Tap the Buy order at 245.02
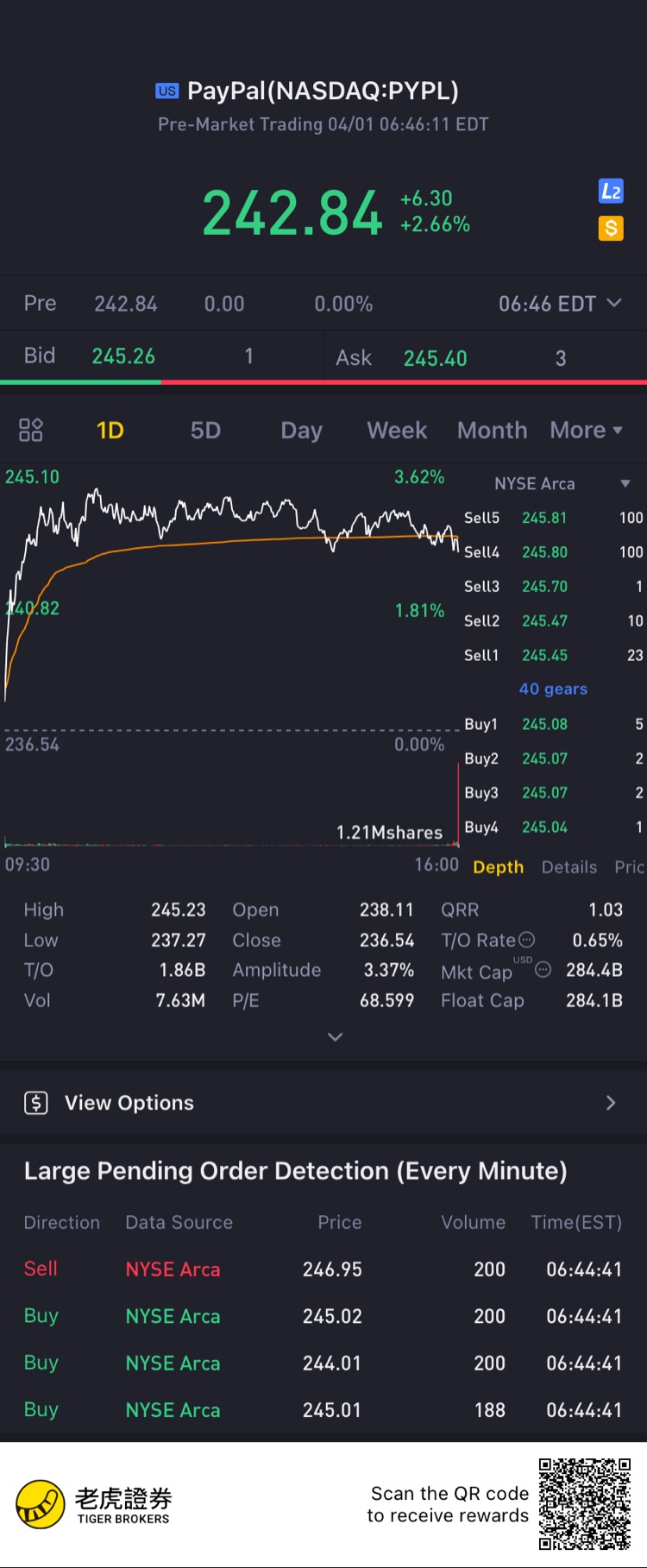 323,1316
